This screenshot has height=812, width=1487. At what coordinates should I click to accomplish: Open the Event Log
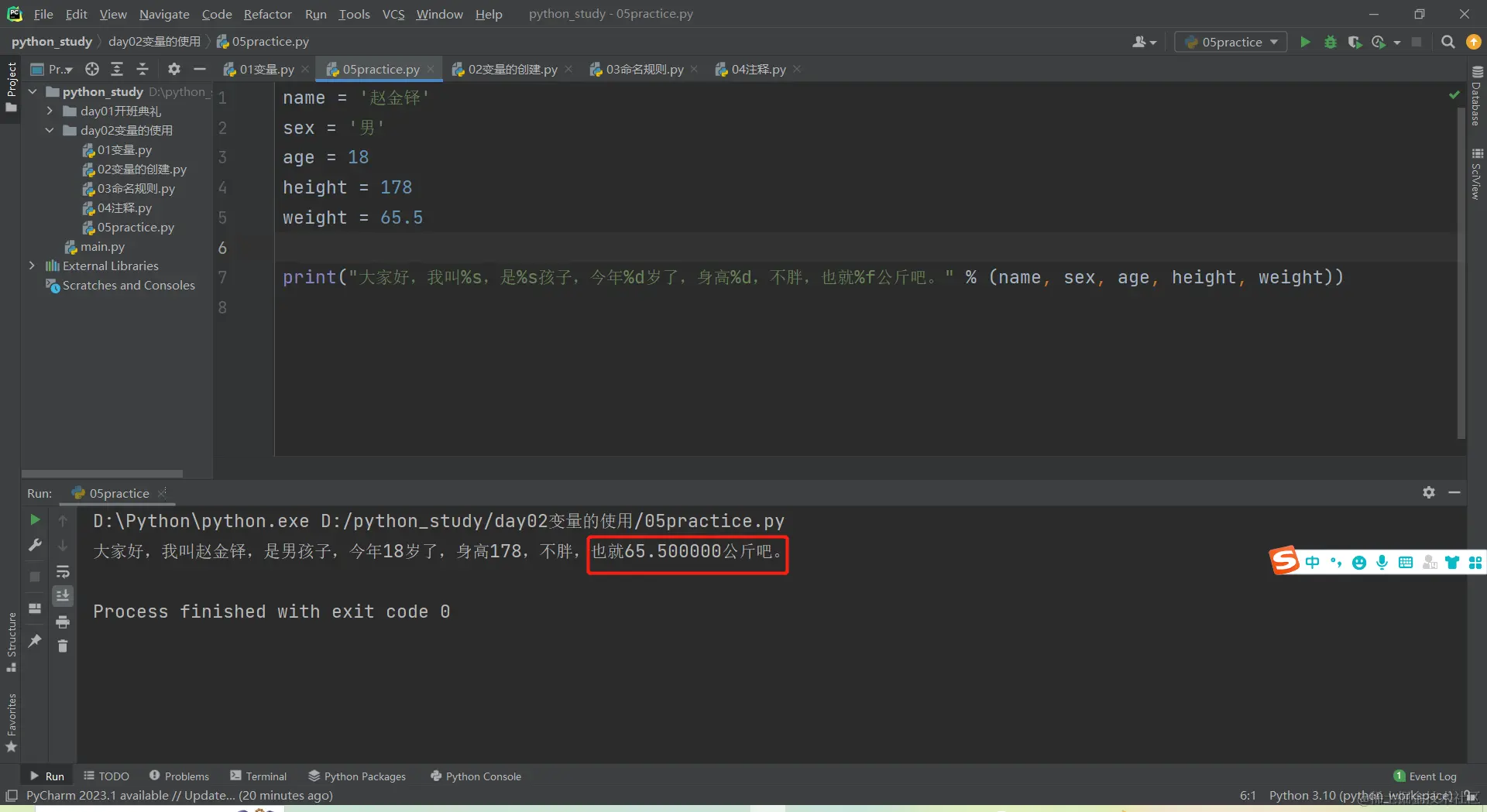(1425, 776)
